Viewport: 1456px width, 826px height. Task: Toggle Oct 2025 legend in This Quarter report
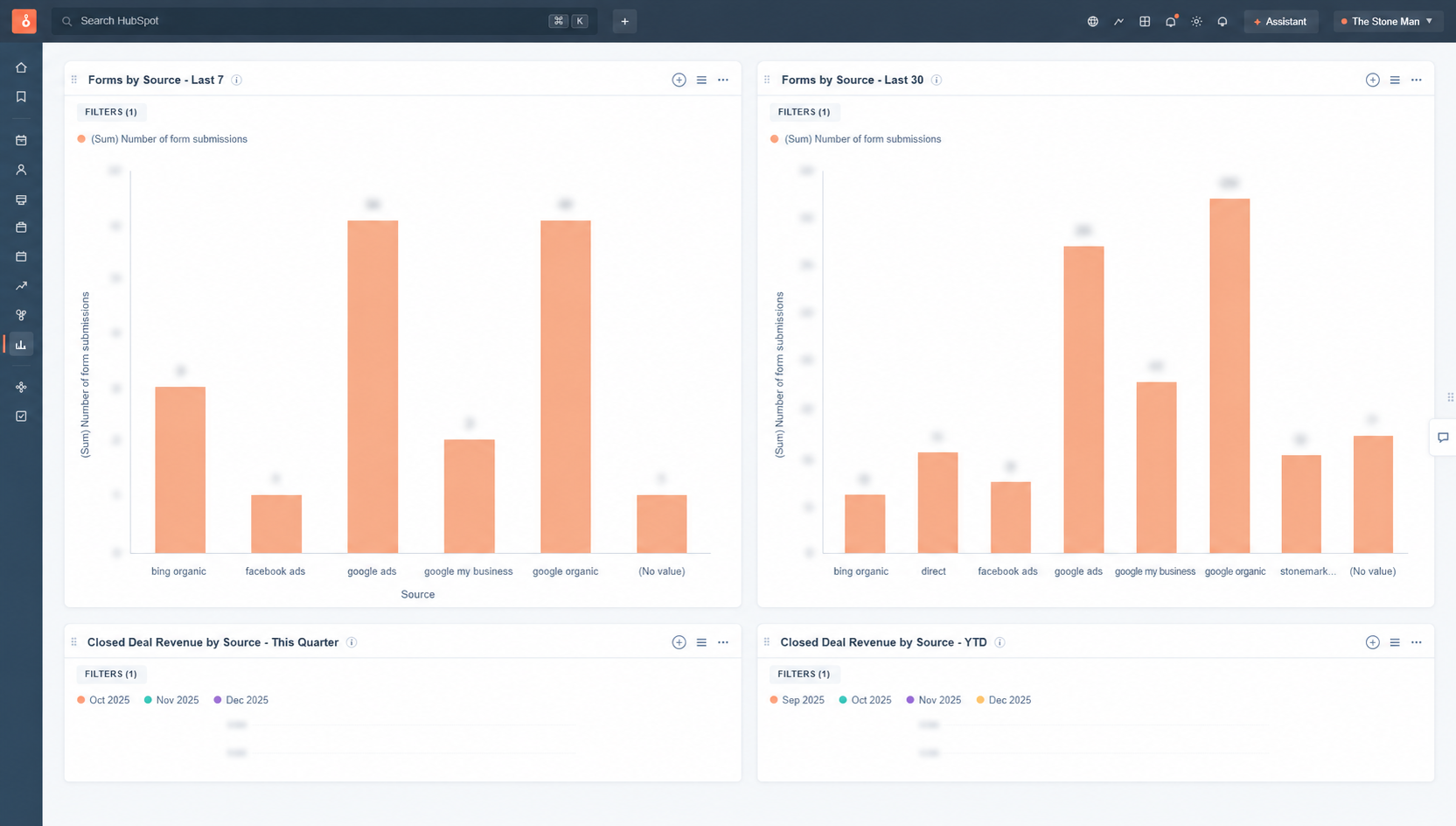click(103, 700)
